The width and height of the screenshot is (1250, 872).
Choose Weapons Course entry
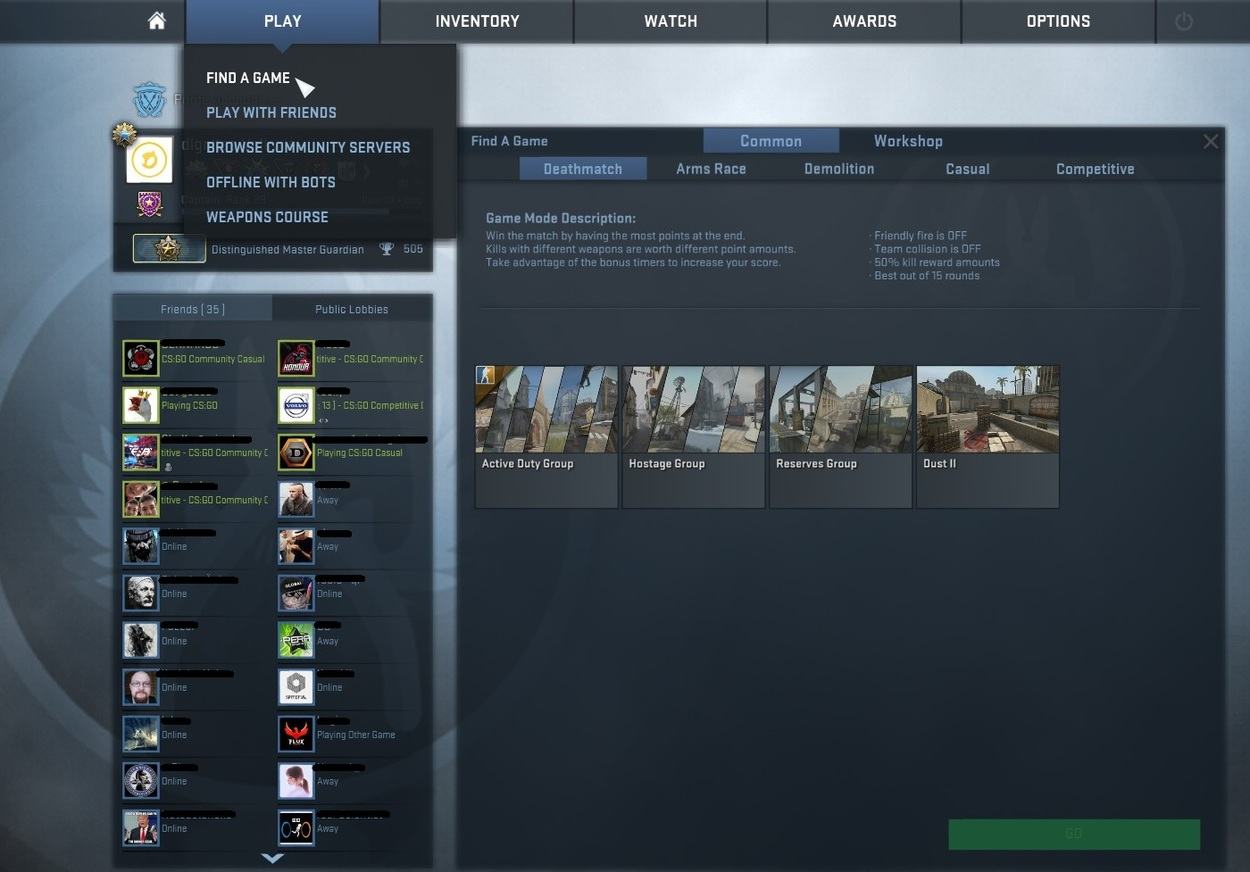click(x=267, y=217)
